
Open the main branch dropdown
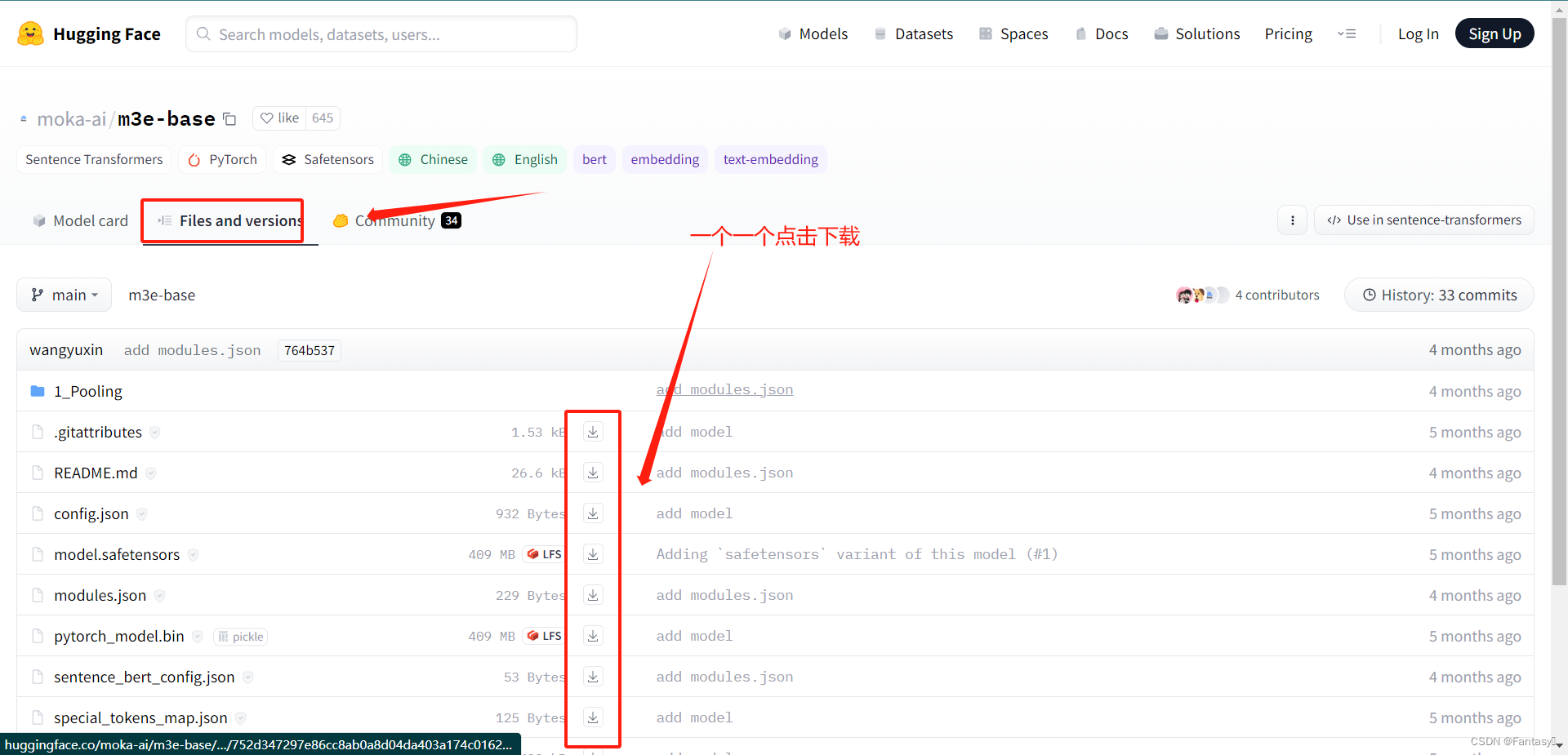click(65, 295)
